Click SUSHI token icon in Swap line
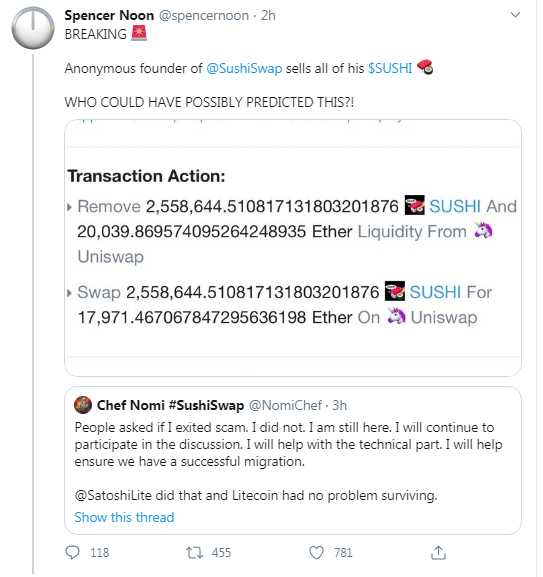Viewport: 543px width, 577px height. 395,291
